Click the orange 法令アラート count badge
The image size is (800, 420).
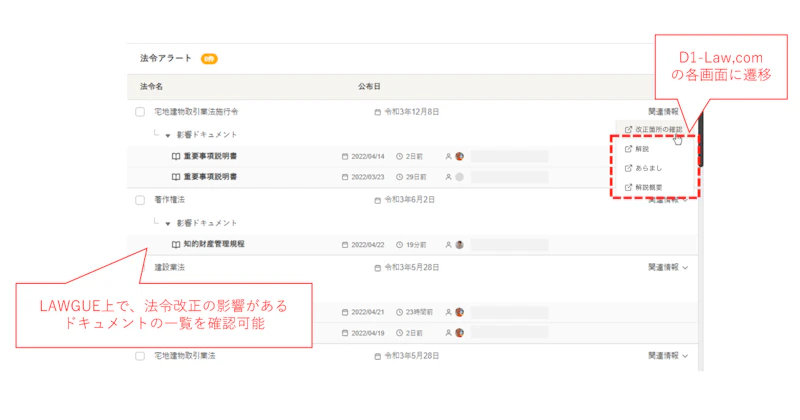[x=209, y=58]
